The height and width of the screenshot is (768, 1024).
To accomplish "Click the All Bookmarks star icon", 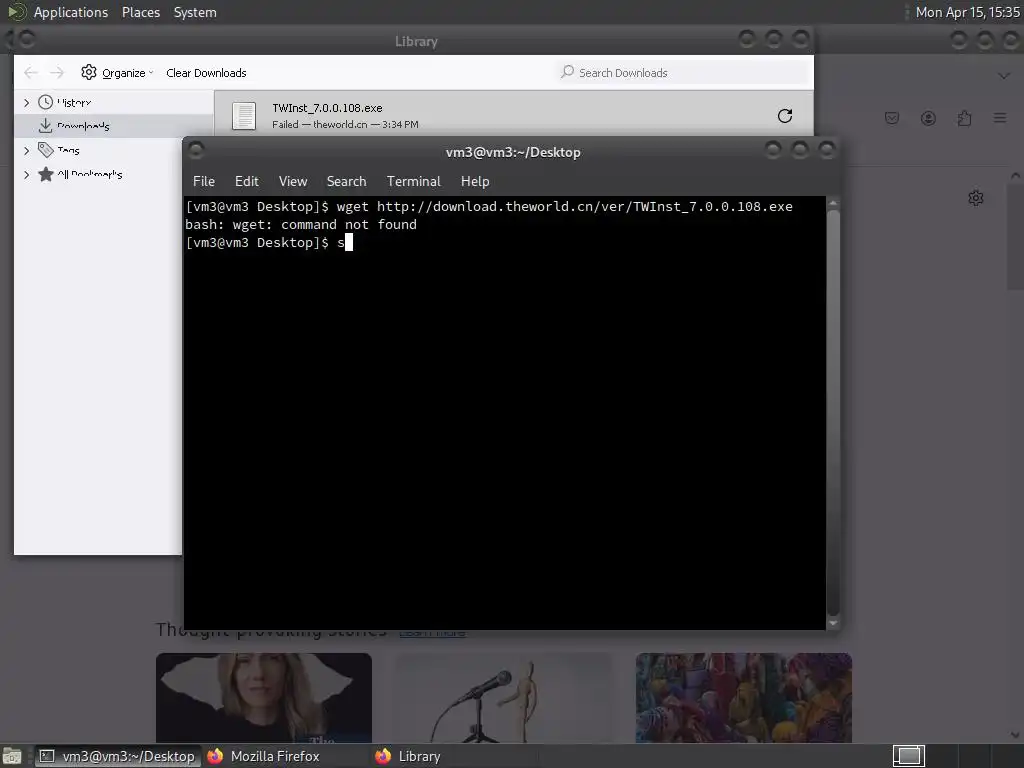I will point(45,174).
